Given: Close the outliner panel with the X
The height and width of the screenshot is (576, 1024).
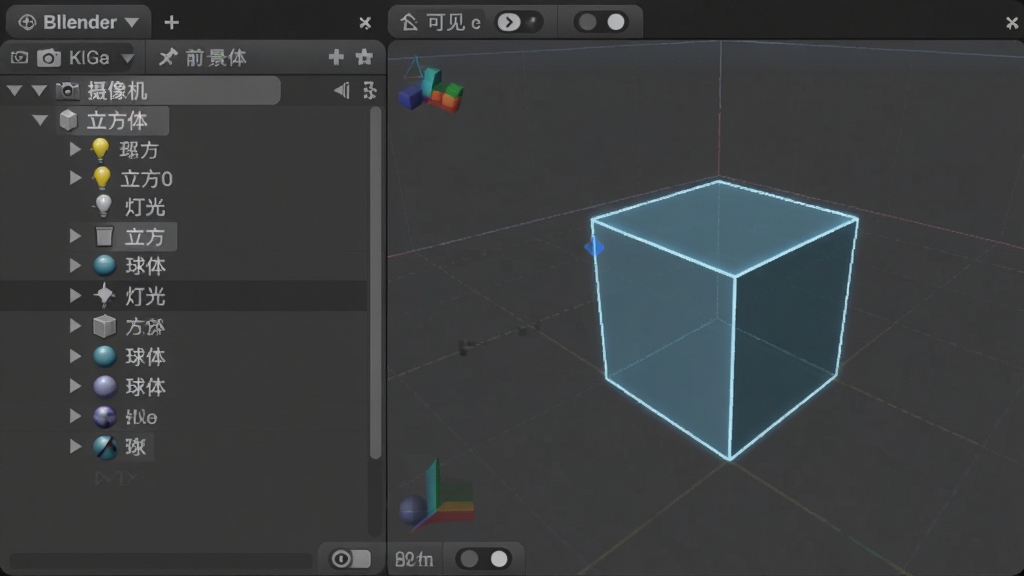Looking at the screenshot, I should (x=365, y=24).
